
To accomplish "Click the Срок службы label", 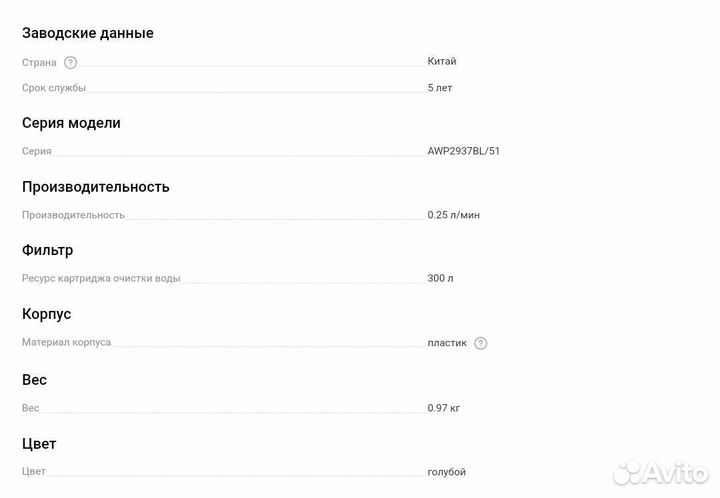I will [54, 88].
